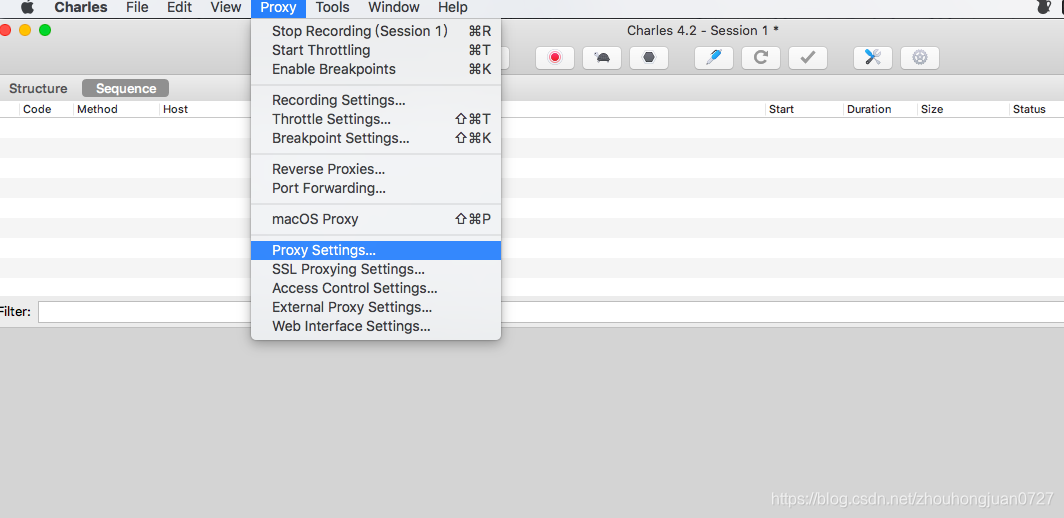
Task: Open Recording Settings… menu item
Action: pos(376,100)
